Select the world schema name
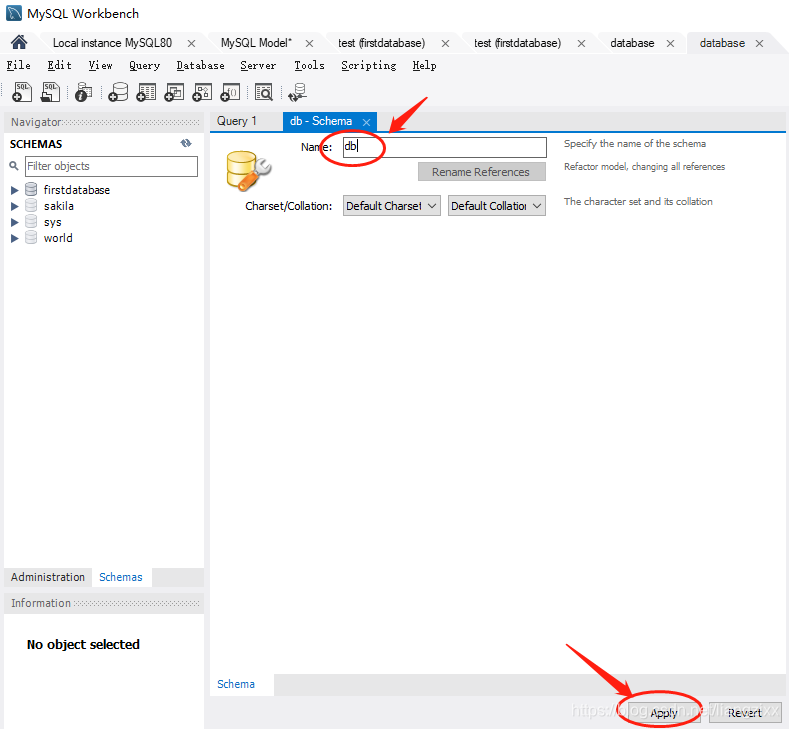Image resolution: width=789 pixels, height=729 pixels. tap(58, 238)
